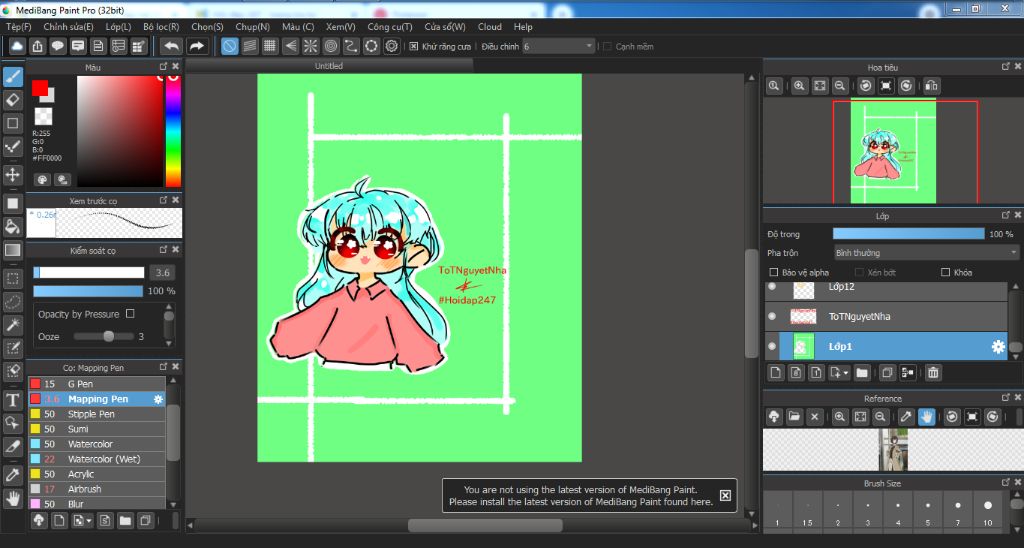Choose the Airbrush brush
Image resolution: width=1024 pixels, height=548 pixels.
tap(97, 489)
